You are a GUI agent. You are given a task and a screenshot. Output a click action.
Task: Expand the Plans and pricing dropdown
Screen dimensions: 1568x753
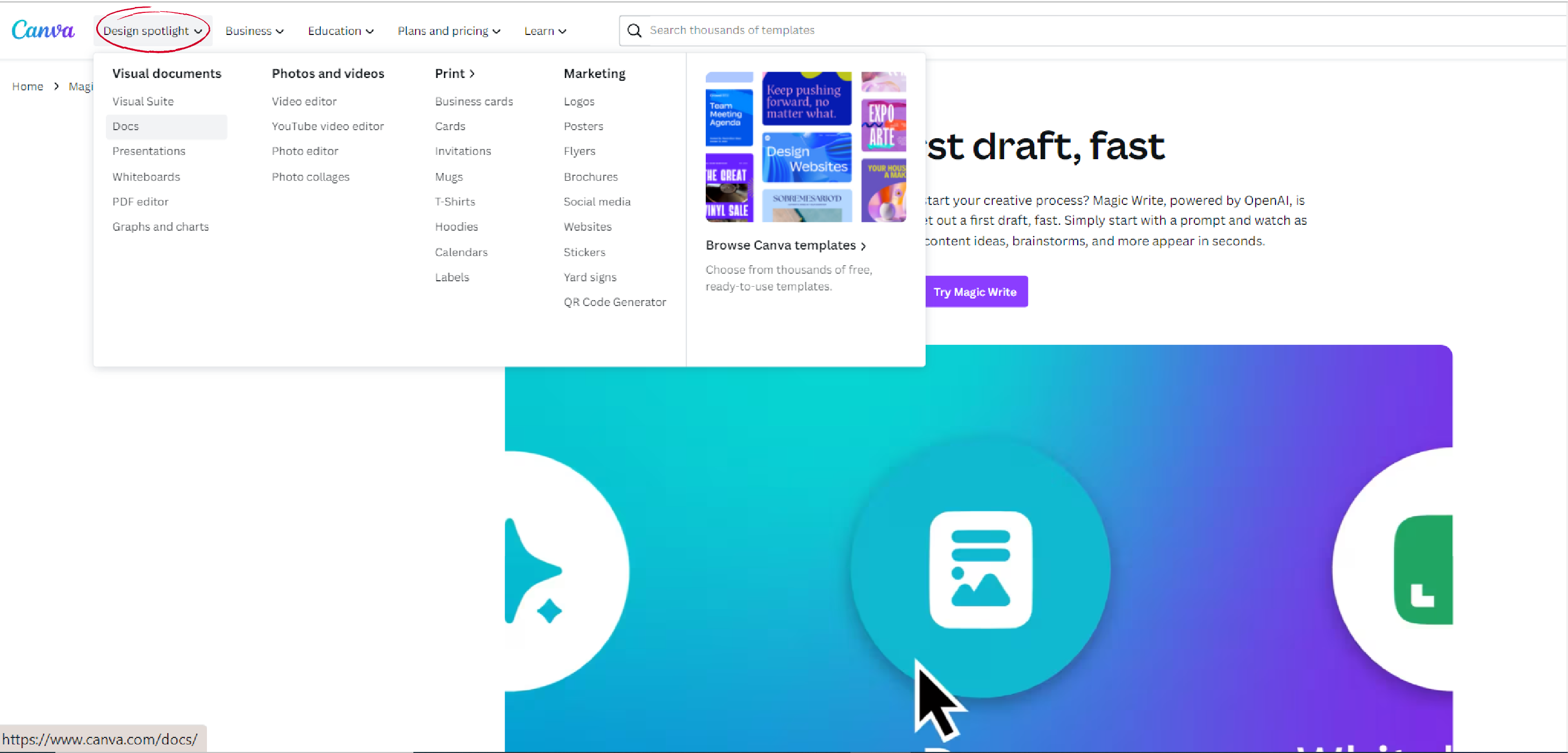pos(448,31)
